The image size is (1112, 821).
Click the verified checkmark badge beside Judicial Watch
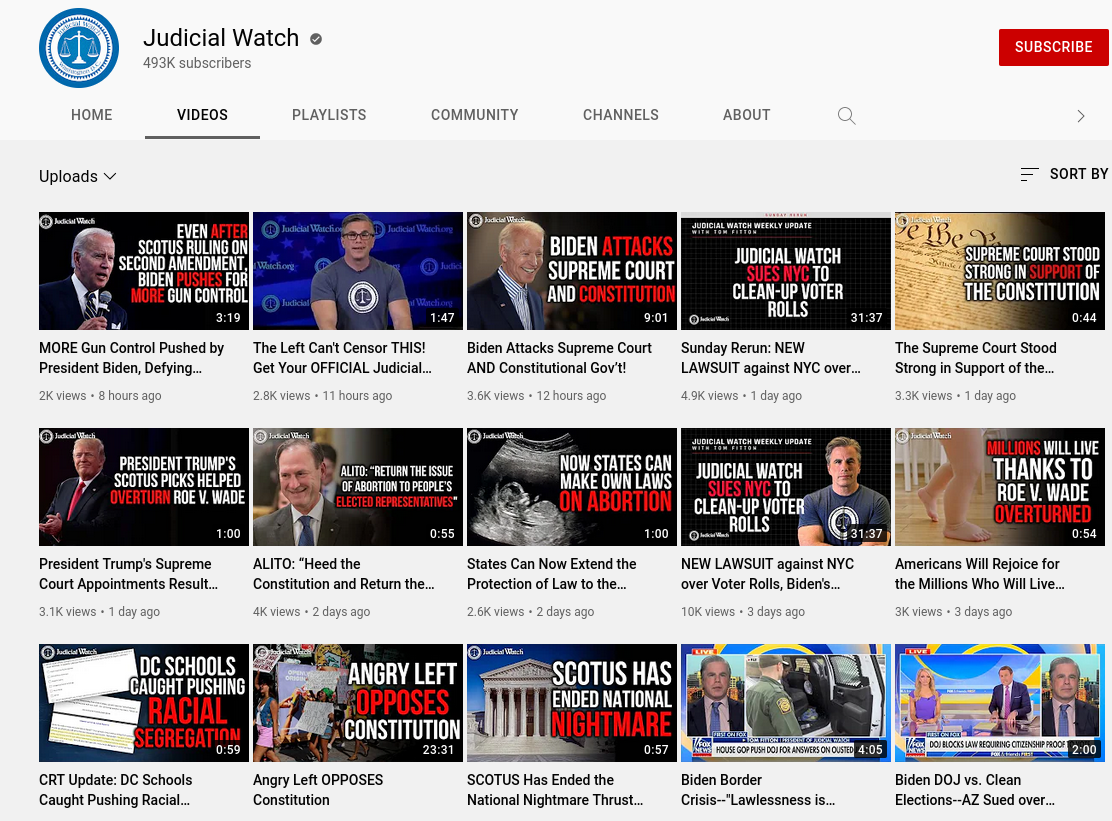pos(316,39)
